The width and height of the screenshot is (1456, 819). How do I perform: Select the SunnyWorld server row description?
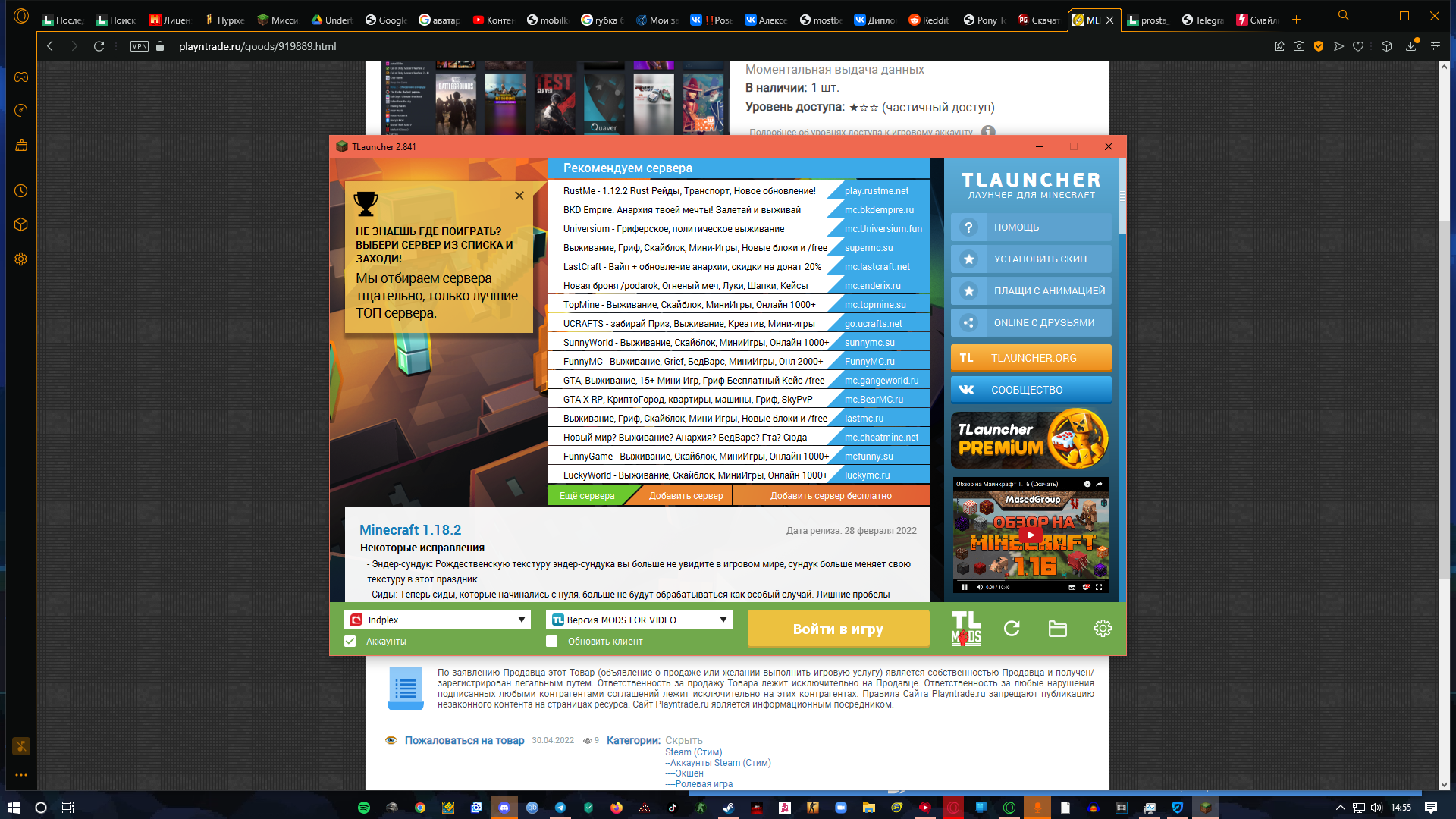[x=696, y=343]
